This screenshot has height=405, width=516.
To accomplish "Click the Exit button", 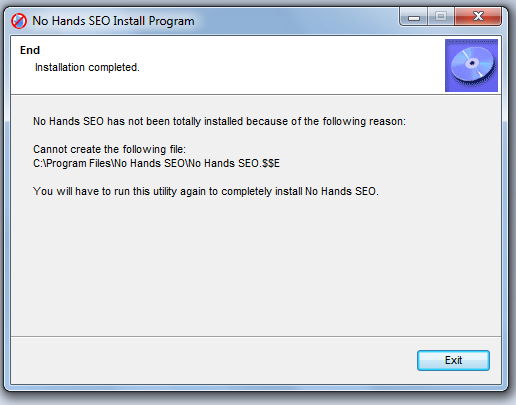I will pyautogui.click(x=453, y=360).
